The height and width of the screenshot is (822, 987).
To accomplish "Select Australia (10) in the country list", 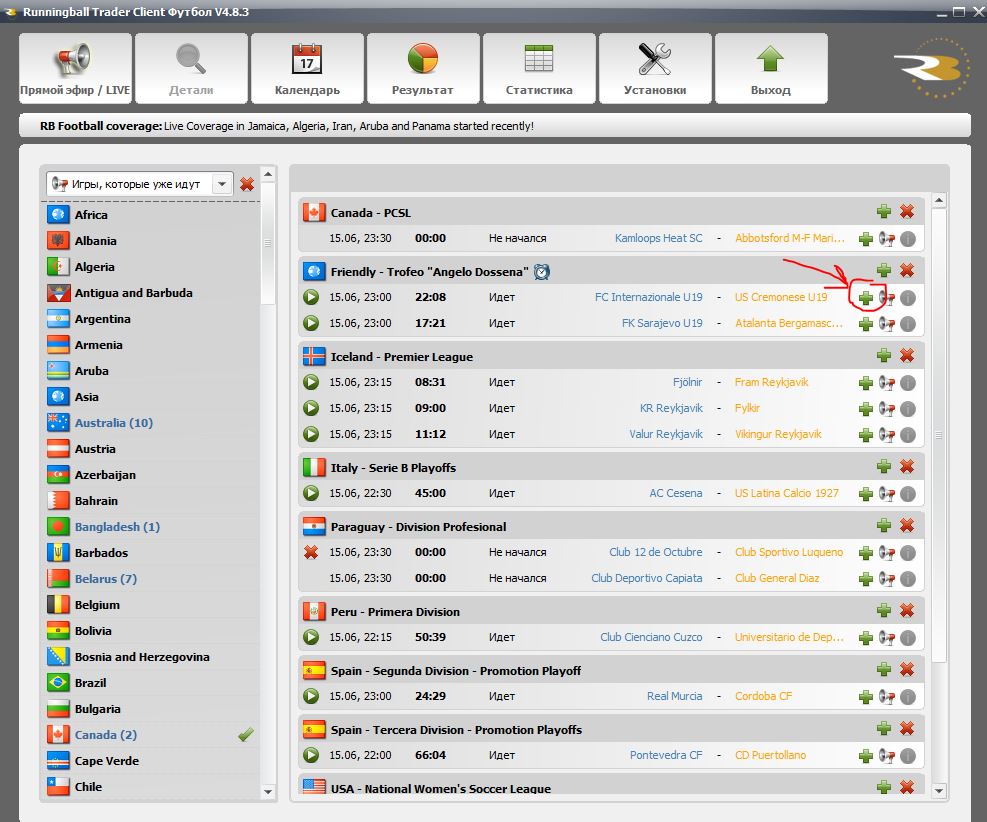I will (151, 423).
